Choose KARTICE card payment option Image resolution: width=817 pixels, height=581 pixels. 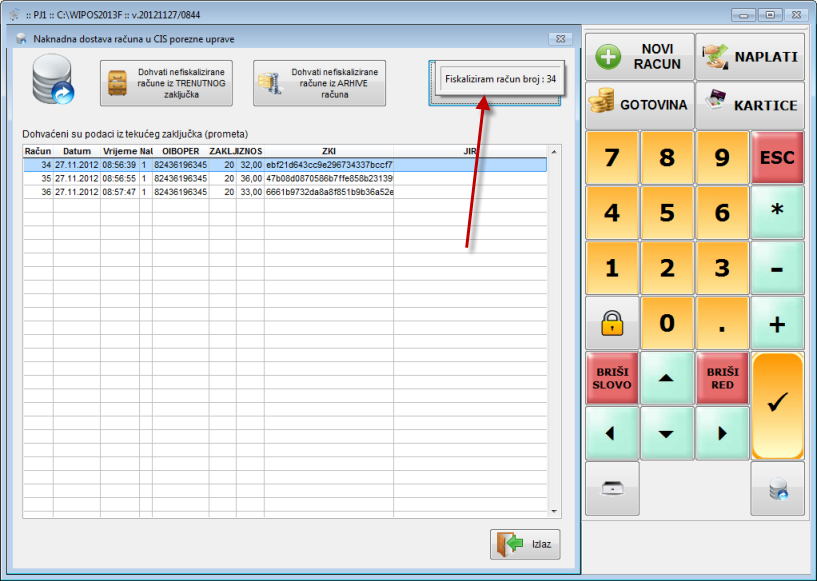coord(750,104)
